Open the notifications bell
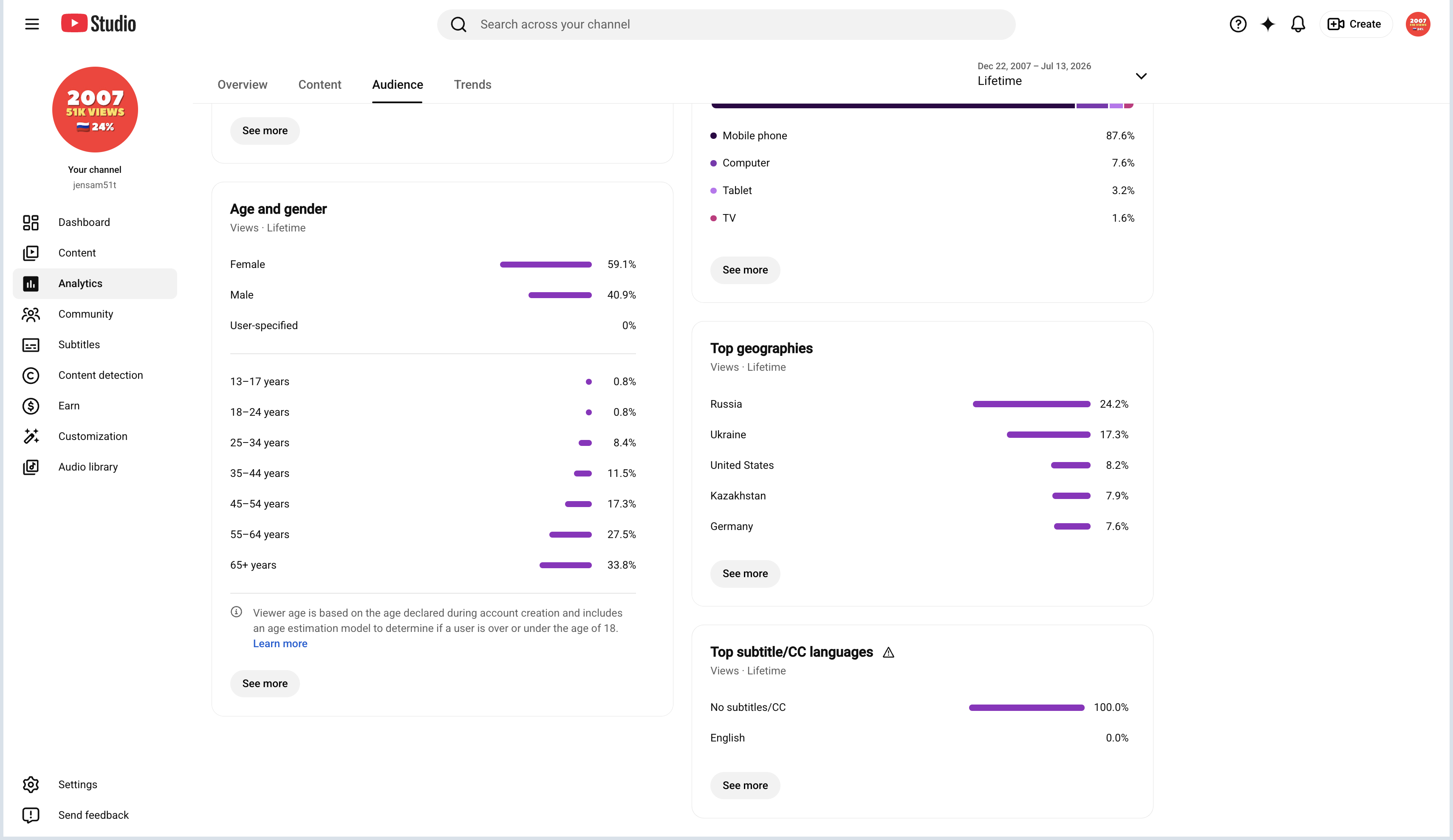1453x840 pixels. click(x=1298, y=24)
